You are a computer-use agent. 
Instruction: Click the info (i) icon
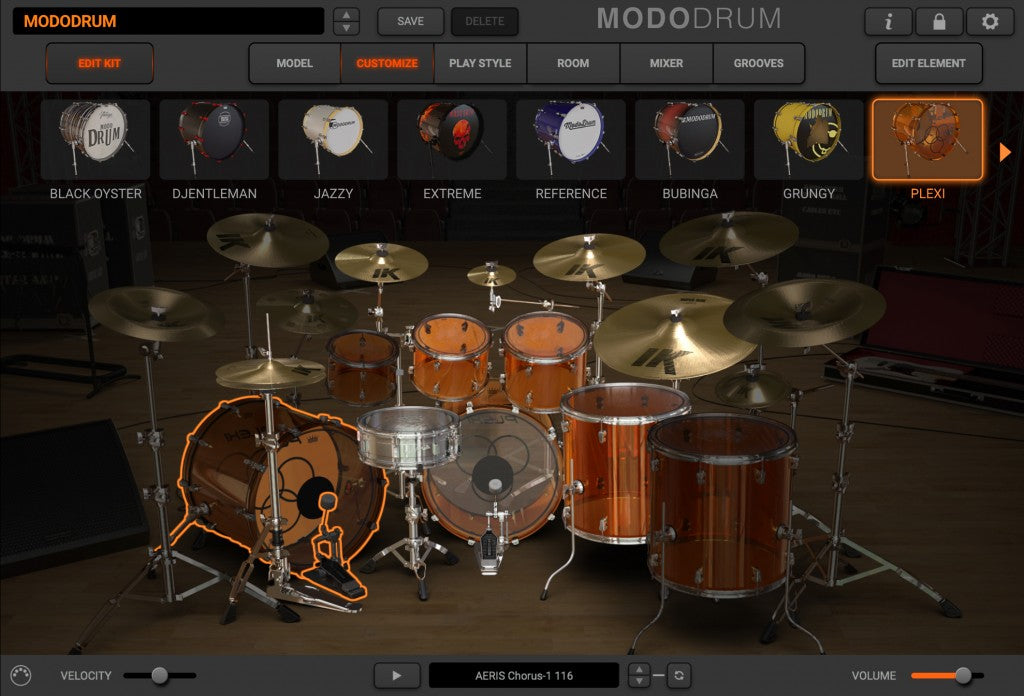[888, 21]
